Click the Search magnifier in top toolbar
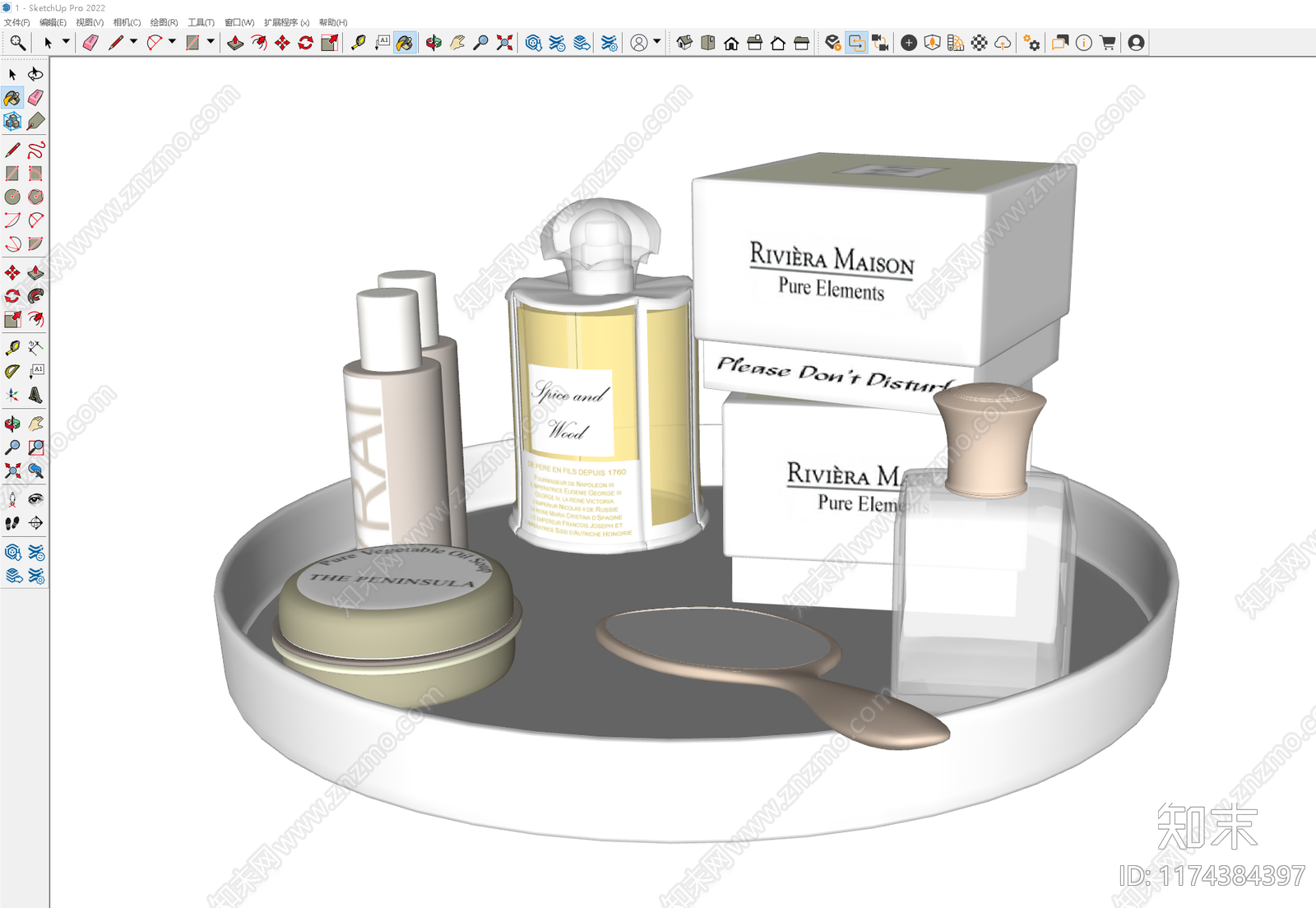 [x=17, y=43]
